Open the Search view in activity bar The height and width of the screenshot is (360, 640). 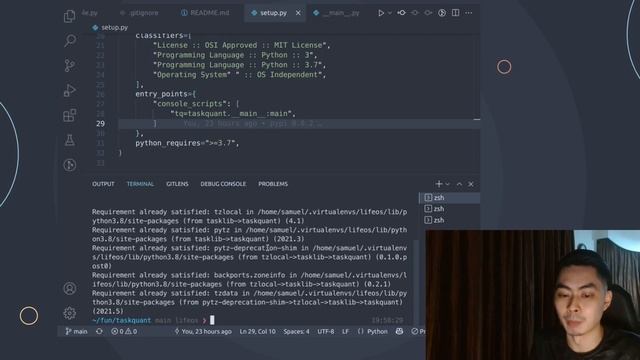coord(69,40)
